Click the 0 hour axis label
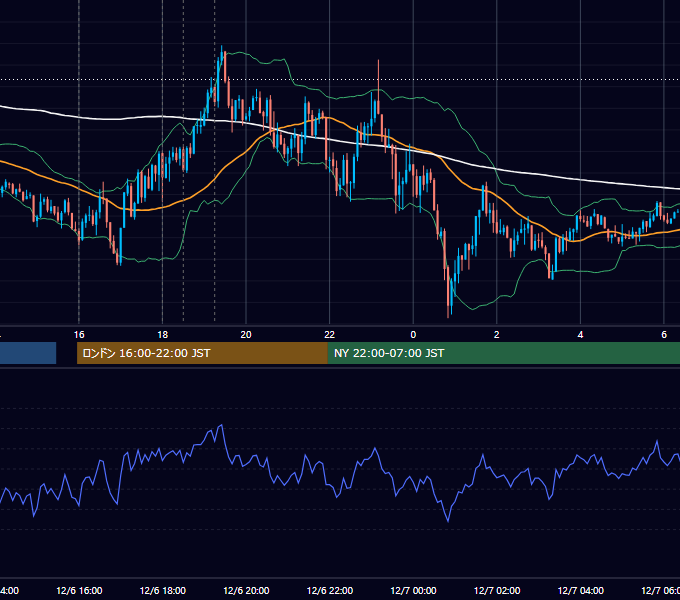 coord(413,335)
